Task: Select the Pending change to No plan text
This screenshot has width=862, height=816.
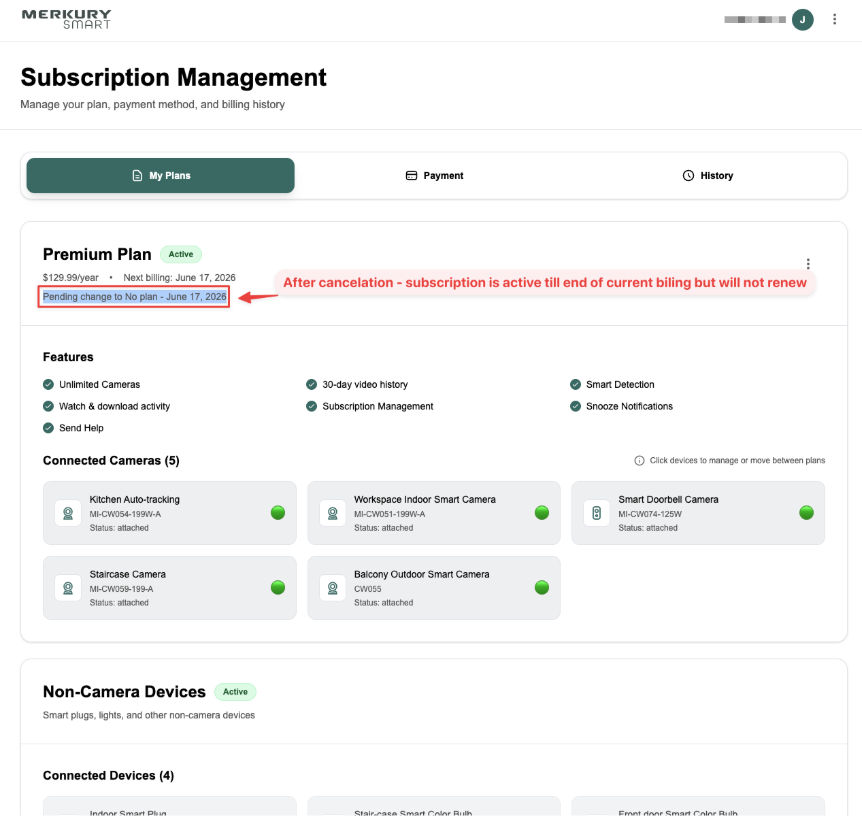Action: click(134, 297)
